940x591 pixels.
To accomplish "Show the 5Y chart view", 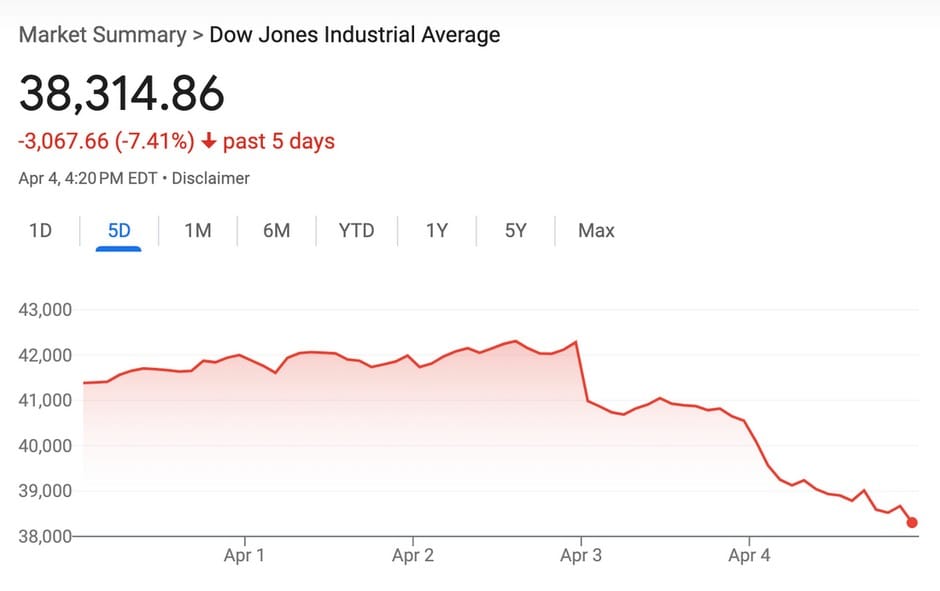I will pyautogui.click(x=515, y=231).
